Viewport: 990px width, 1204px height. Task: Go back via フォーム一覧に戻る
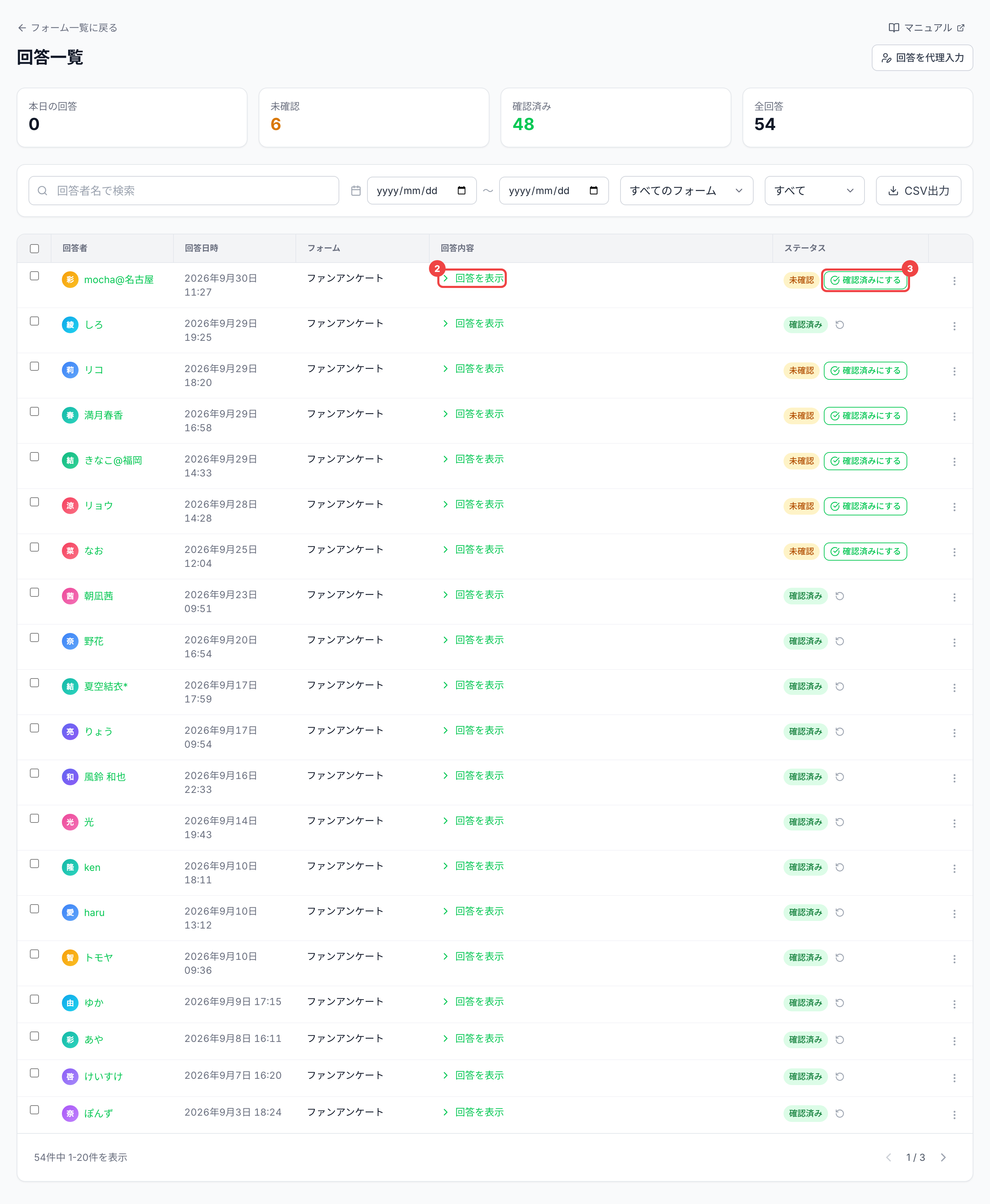point(67,27)
